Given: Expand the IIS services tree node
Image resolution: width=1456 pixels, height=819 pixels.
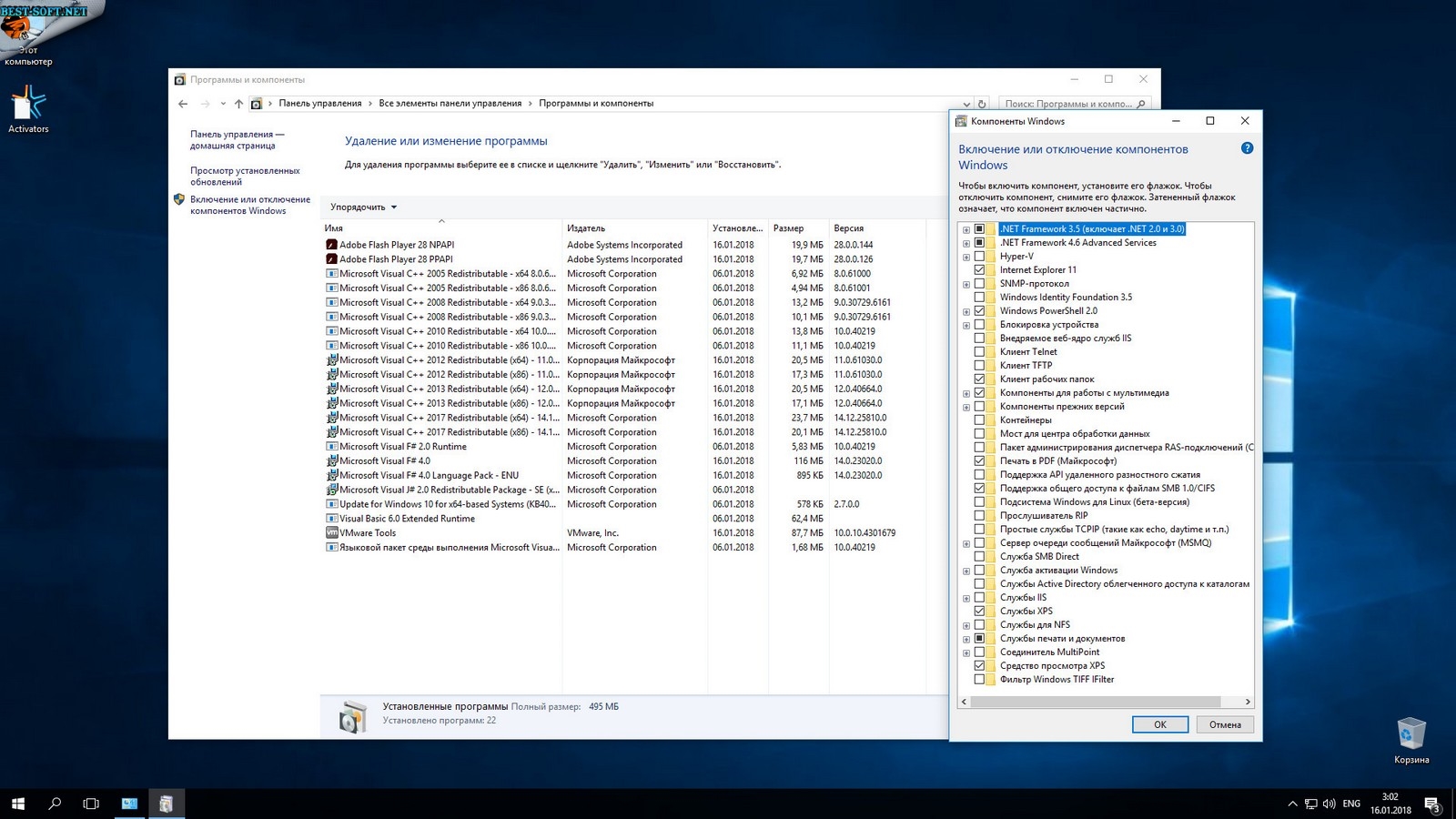Looking at the screenshot, I should tap(966, 598).
